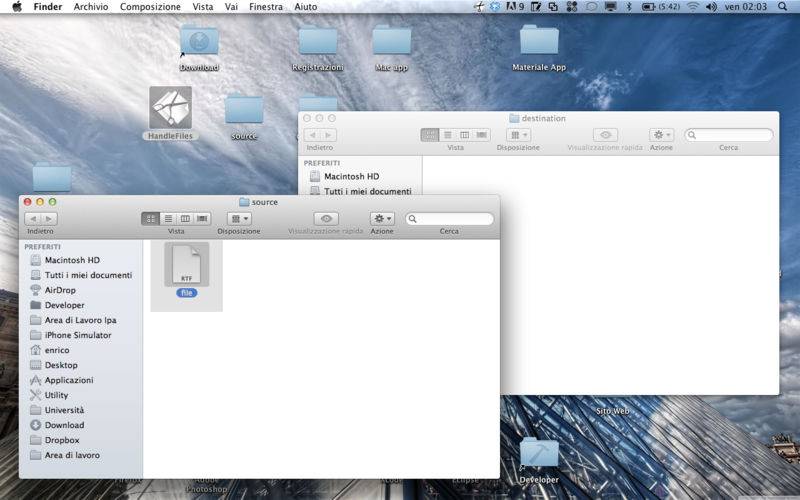Viewport: 800px width, 500px height.
Task: Switch source window to Cover Flow view
Action: (x=202, y=219)
